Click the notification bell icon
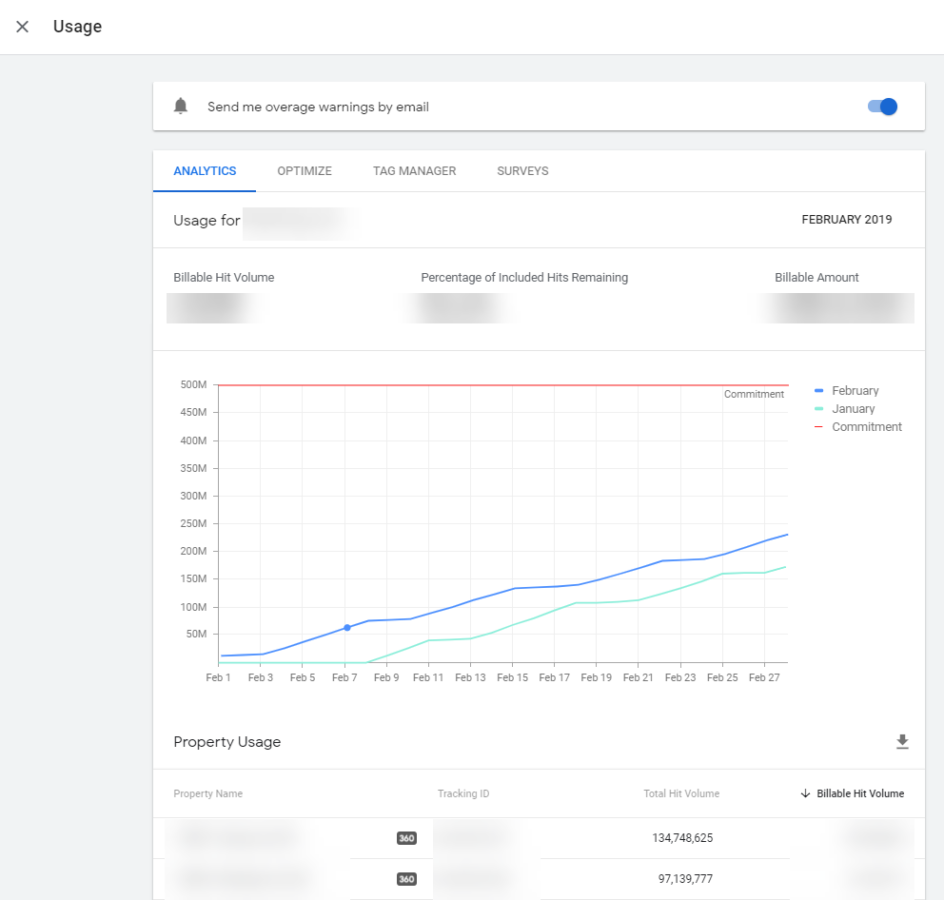944x900 pixels. click(180, 106)
